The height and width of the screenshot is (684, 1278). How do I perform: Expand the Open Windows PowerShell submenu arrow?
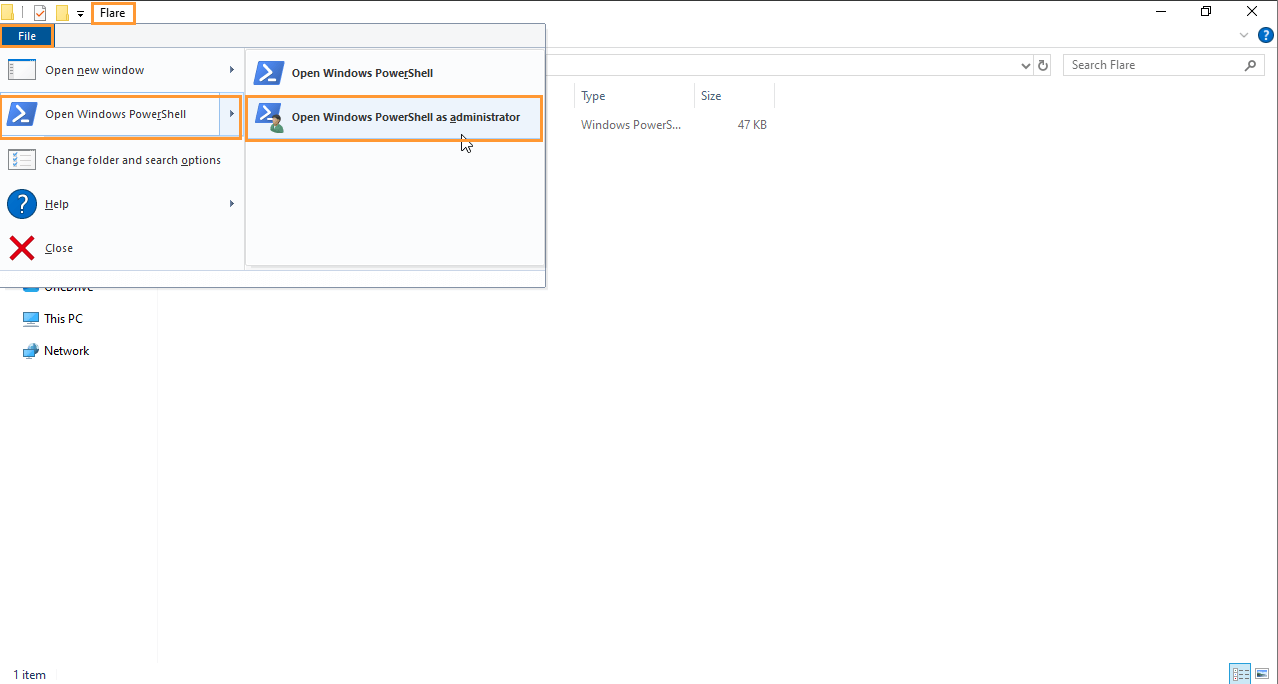pyautogui.click(x=231, y=114)
